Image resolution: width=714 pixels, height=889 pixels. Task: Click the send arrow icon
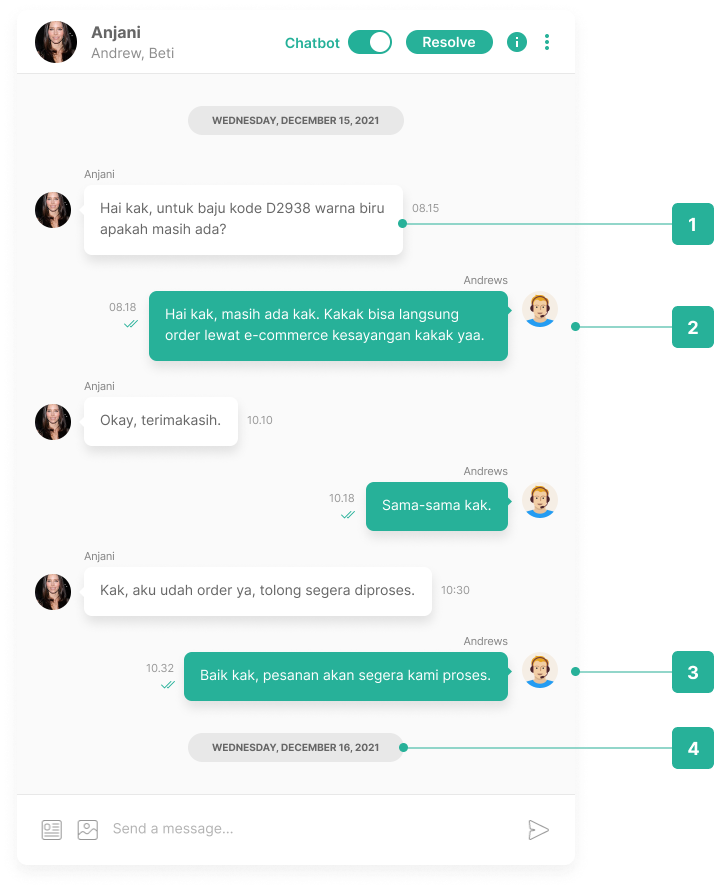(538, 829)
